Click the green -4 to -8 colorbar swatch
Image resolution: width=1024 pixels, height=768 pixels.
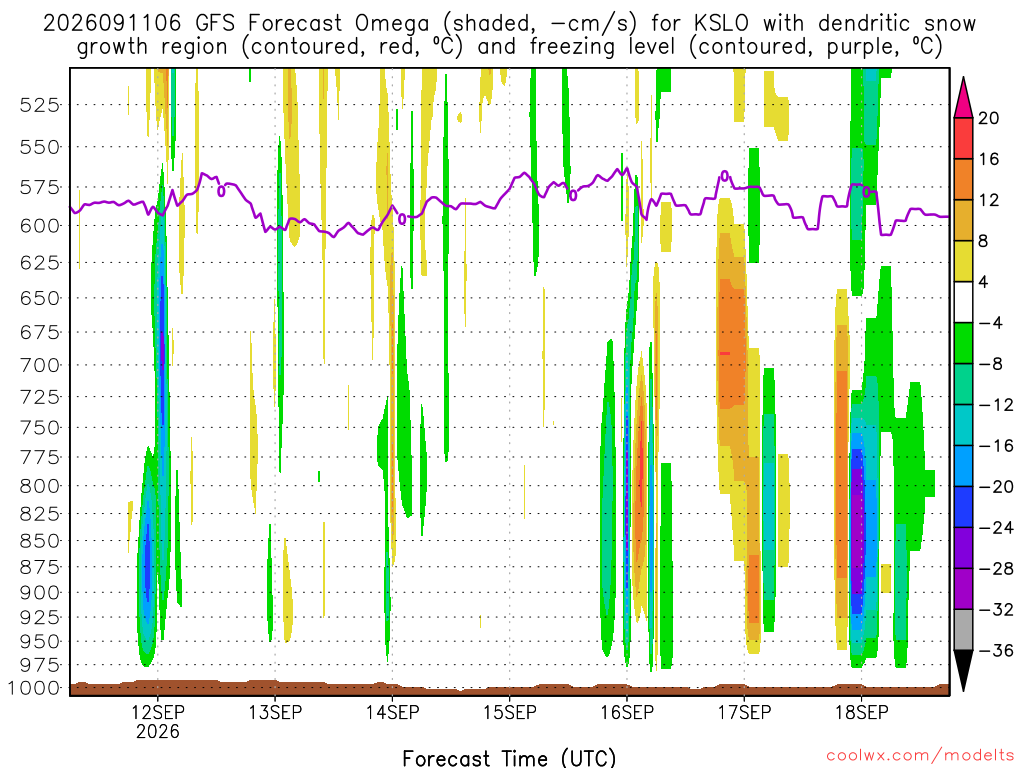pos(963,344)
